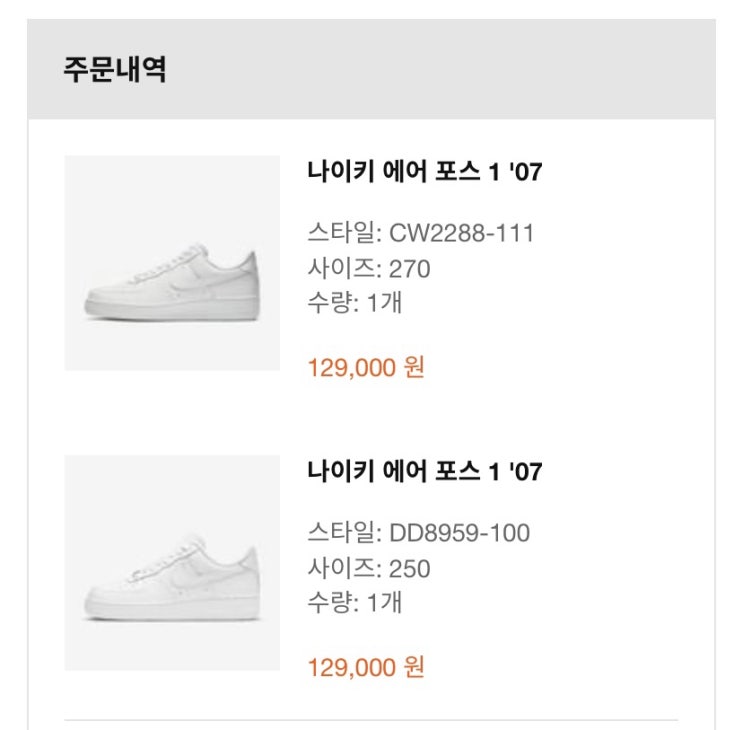
Task: Click the size 250 line
Action: [x=369, y=568]
